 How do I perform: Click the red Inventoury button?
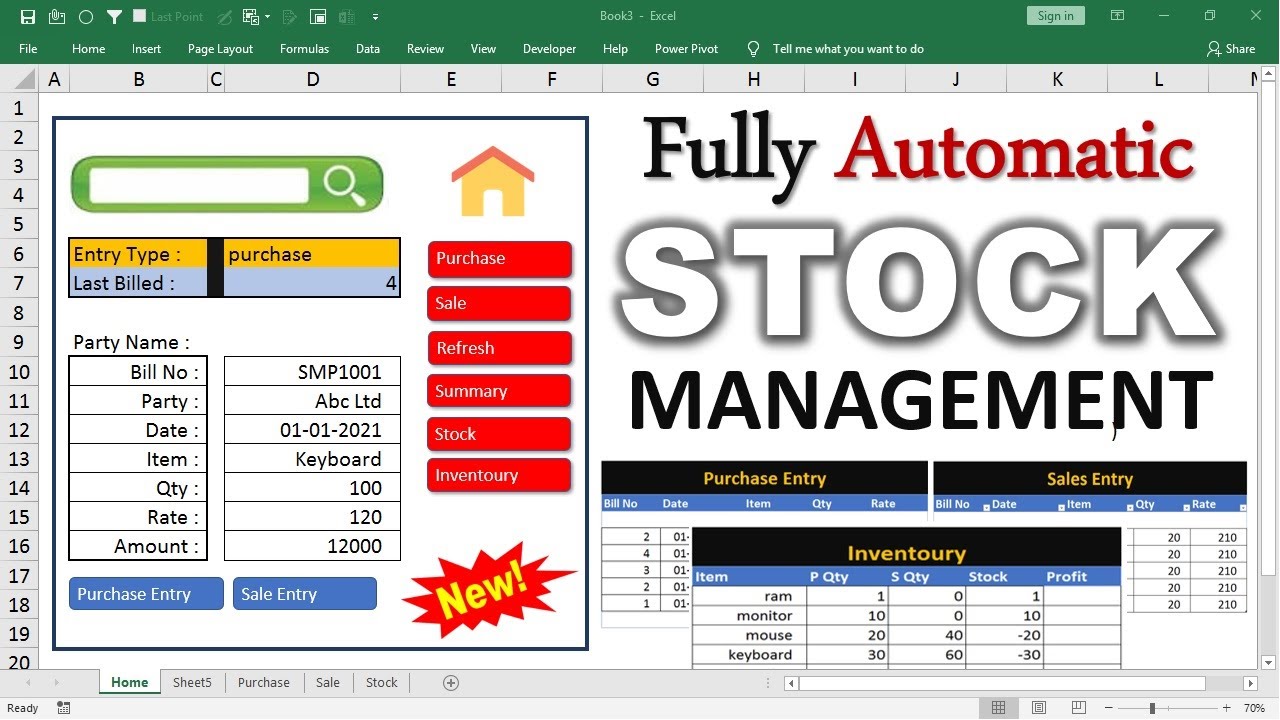[x=500, y=475]
